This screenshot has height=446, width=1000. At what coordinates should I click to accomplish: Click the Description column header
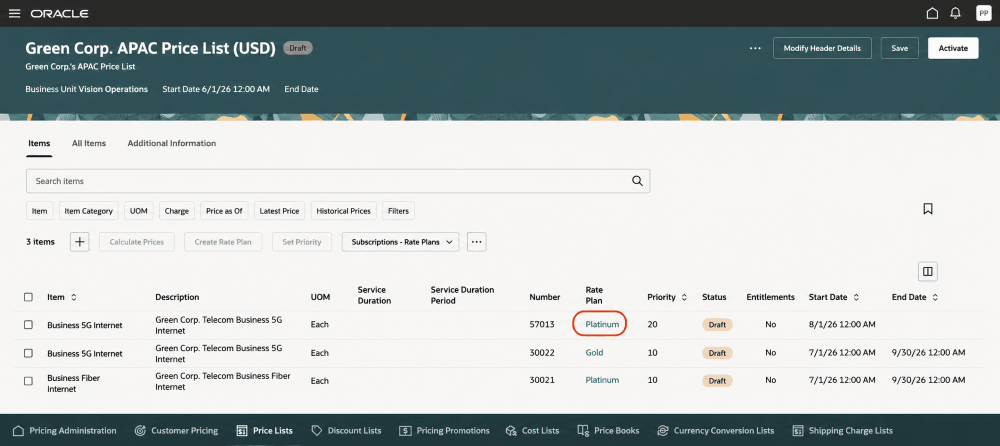[177, 297]
